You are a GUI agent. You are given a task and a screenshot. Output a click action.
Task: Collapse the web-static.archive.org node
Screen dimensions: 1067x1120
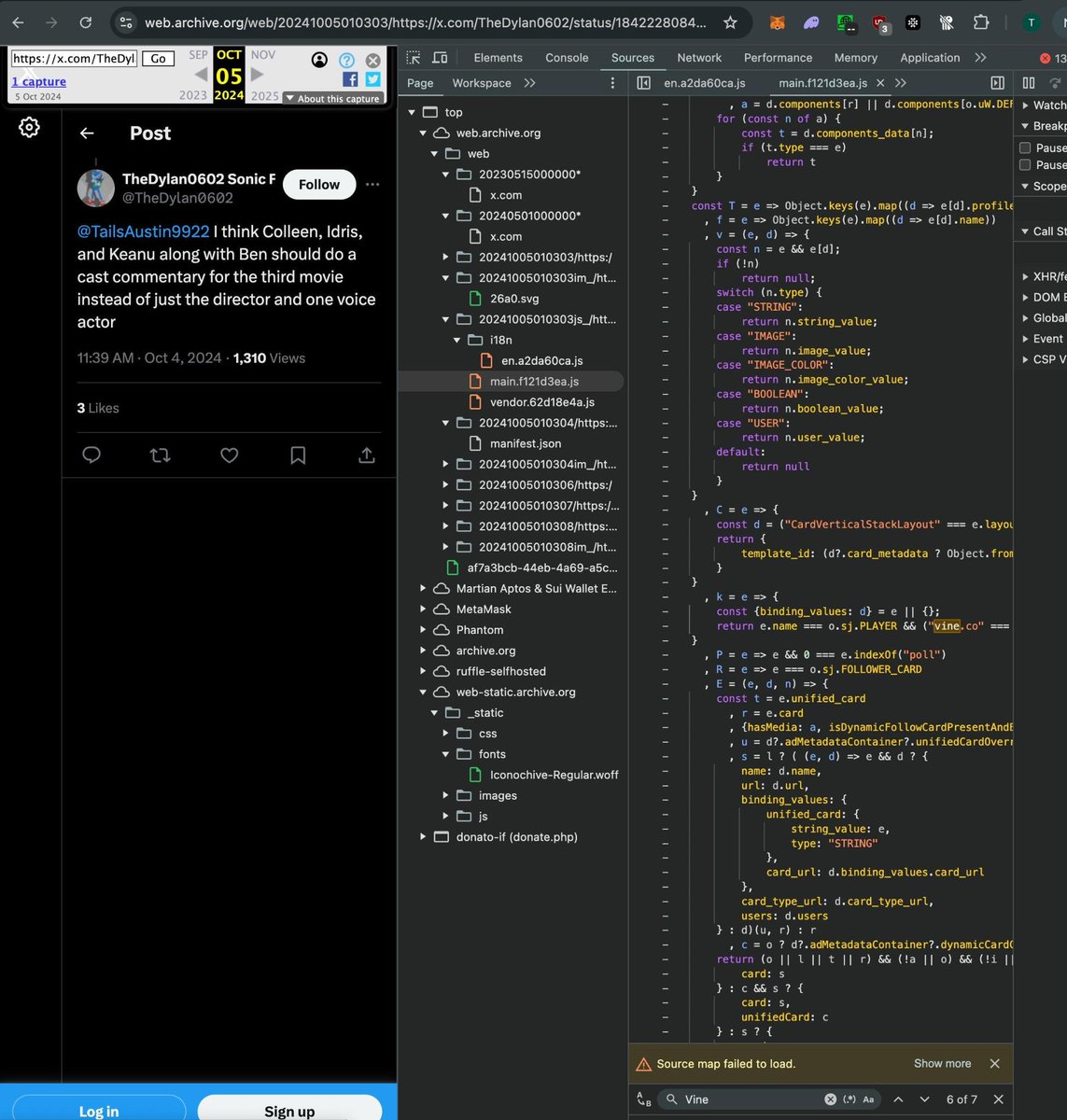423,693
